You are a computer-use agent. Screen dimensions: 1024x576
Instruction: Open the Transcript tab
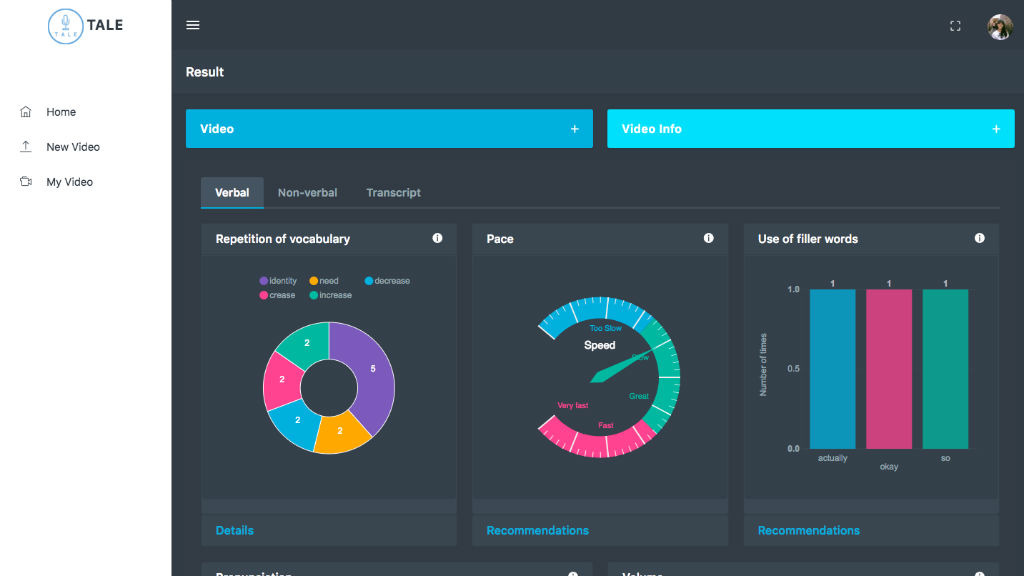click(x=393, y=193)
